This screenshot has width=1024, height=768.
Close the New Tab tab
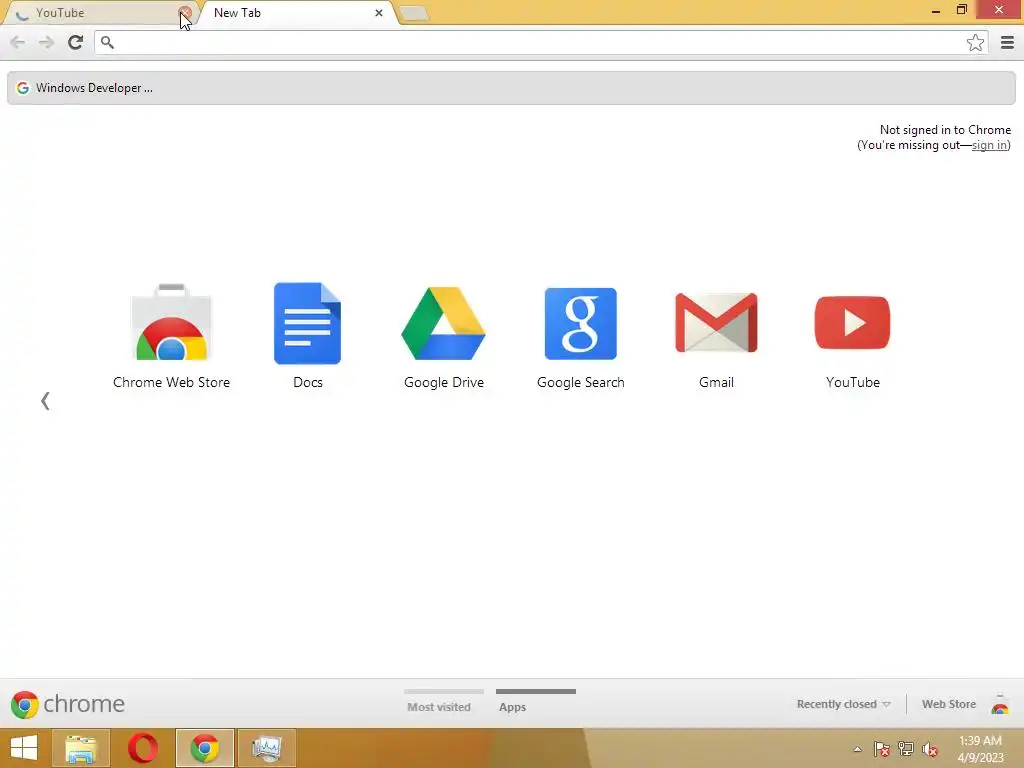click(379, 12)
